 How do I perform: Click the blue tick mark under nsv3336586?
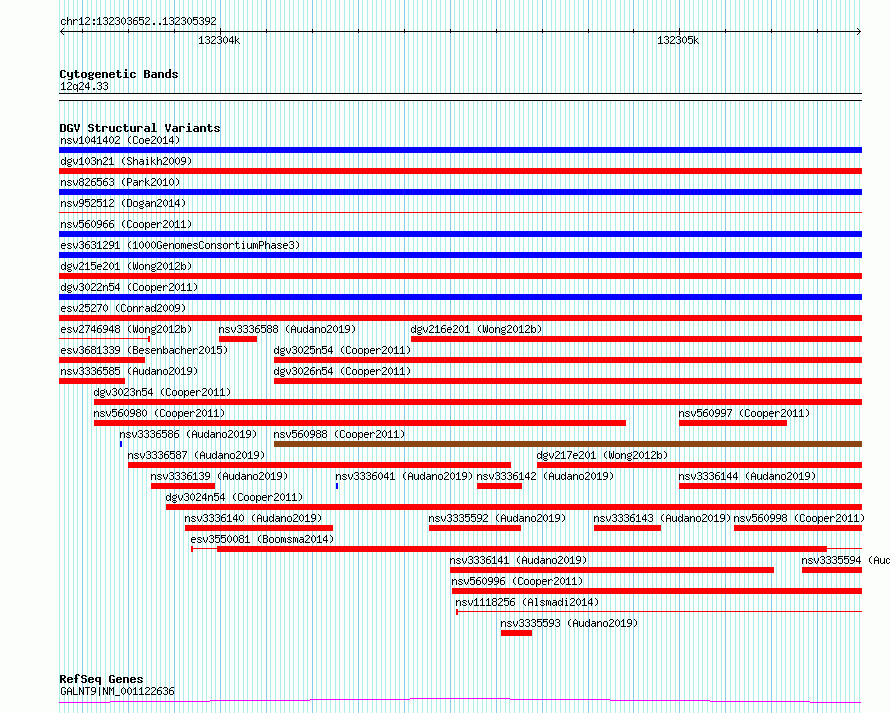point(121,444)
